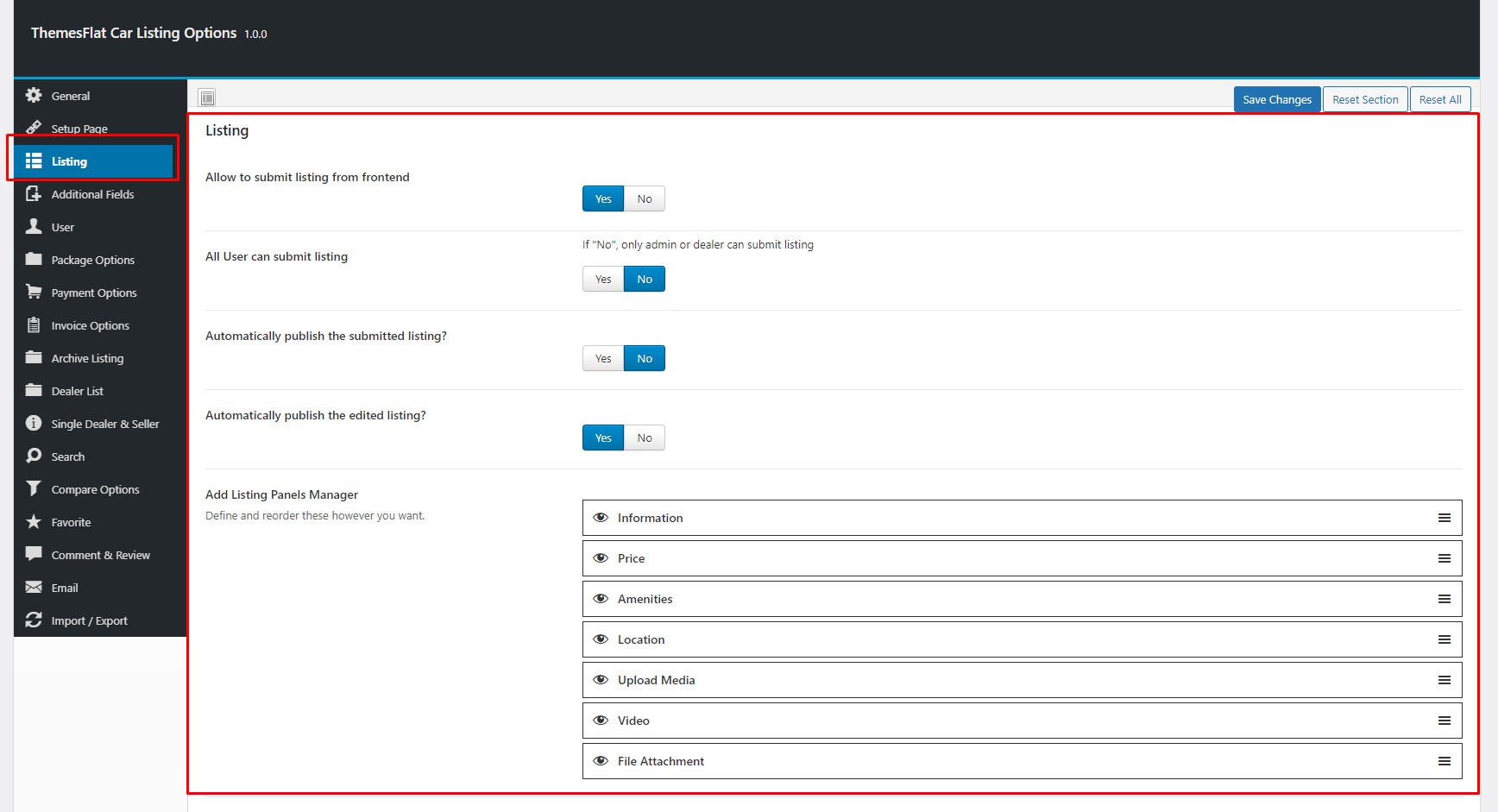
Task: Click the ThemesFlat Car Listing Options title
Action: tap(134, 33)
